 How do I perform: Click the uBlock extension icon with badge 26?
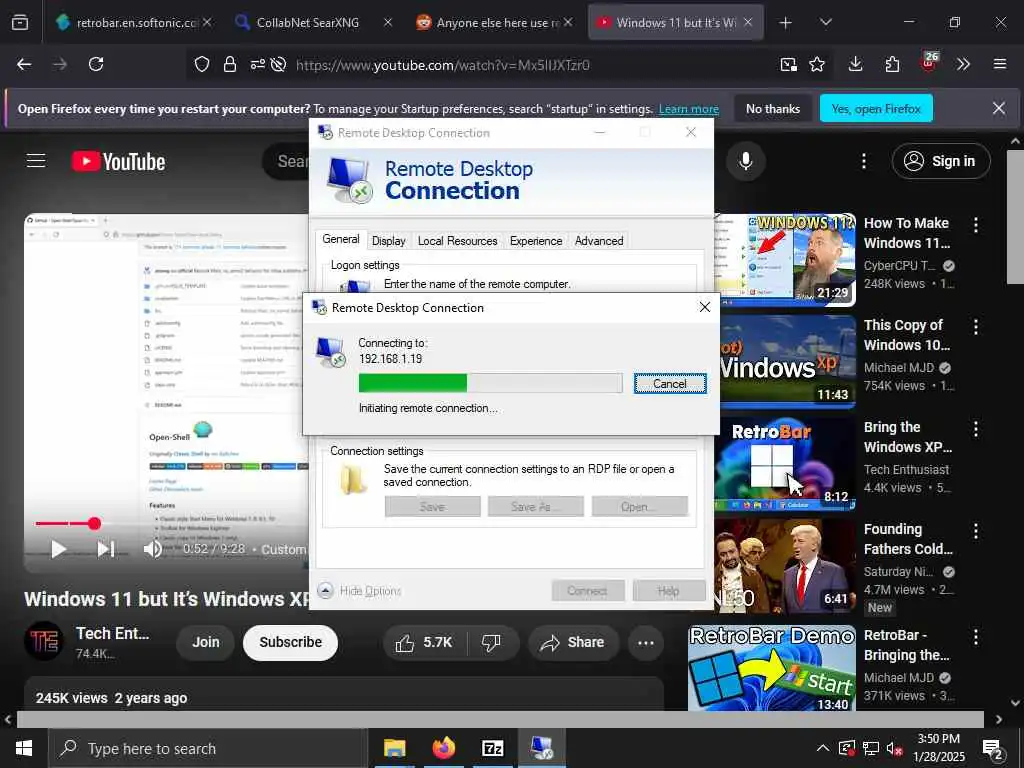click(x=929, y=63)
